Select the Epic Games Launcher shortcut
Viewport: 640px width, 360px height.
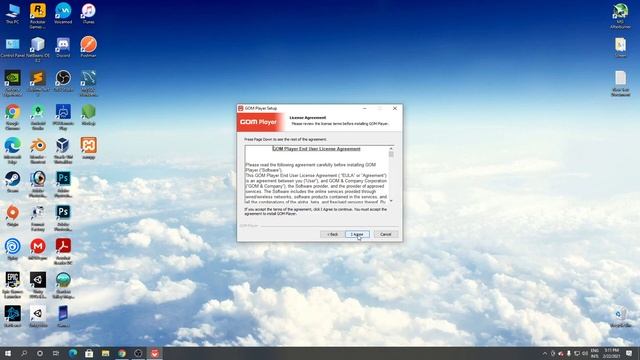click(x=13, y=285)
